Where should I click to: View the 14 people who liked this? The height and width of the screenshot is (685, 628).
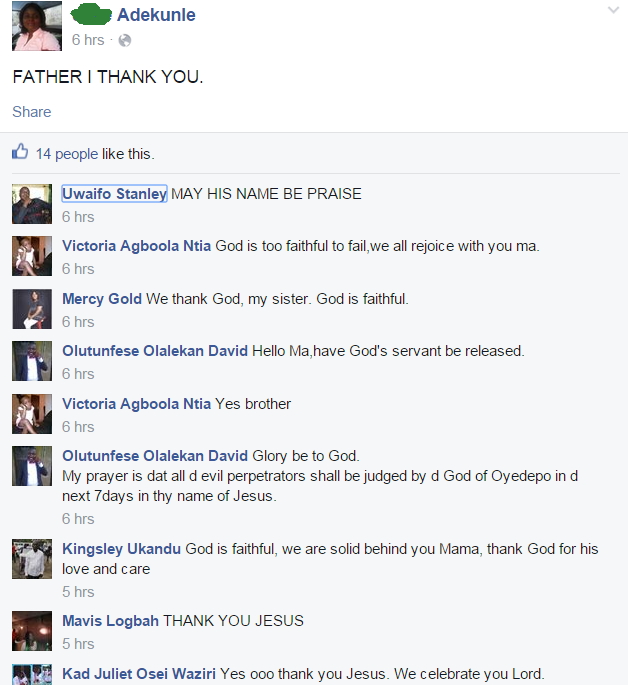coord(67,154)
